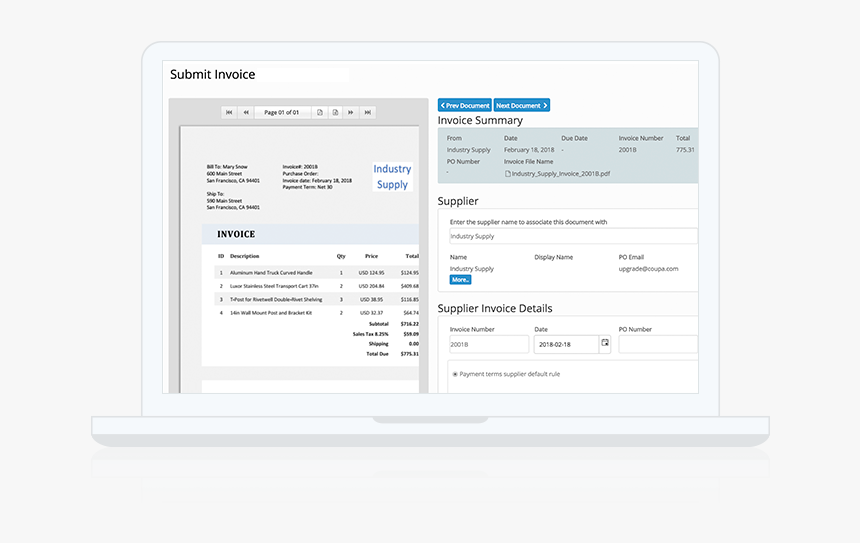The image size is (860, 543).
Task: Click Invoice Number field showing 2001B
Action: [489, 344]
